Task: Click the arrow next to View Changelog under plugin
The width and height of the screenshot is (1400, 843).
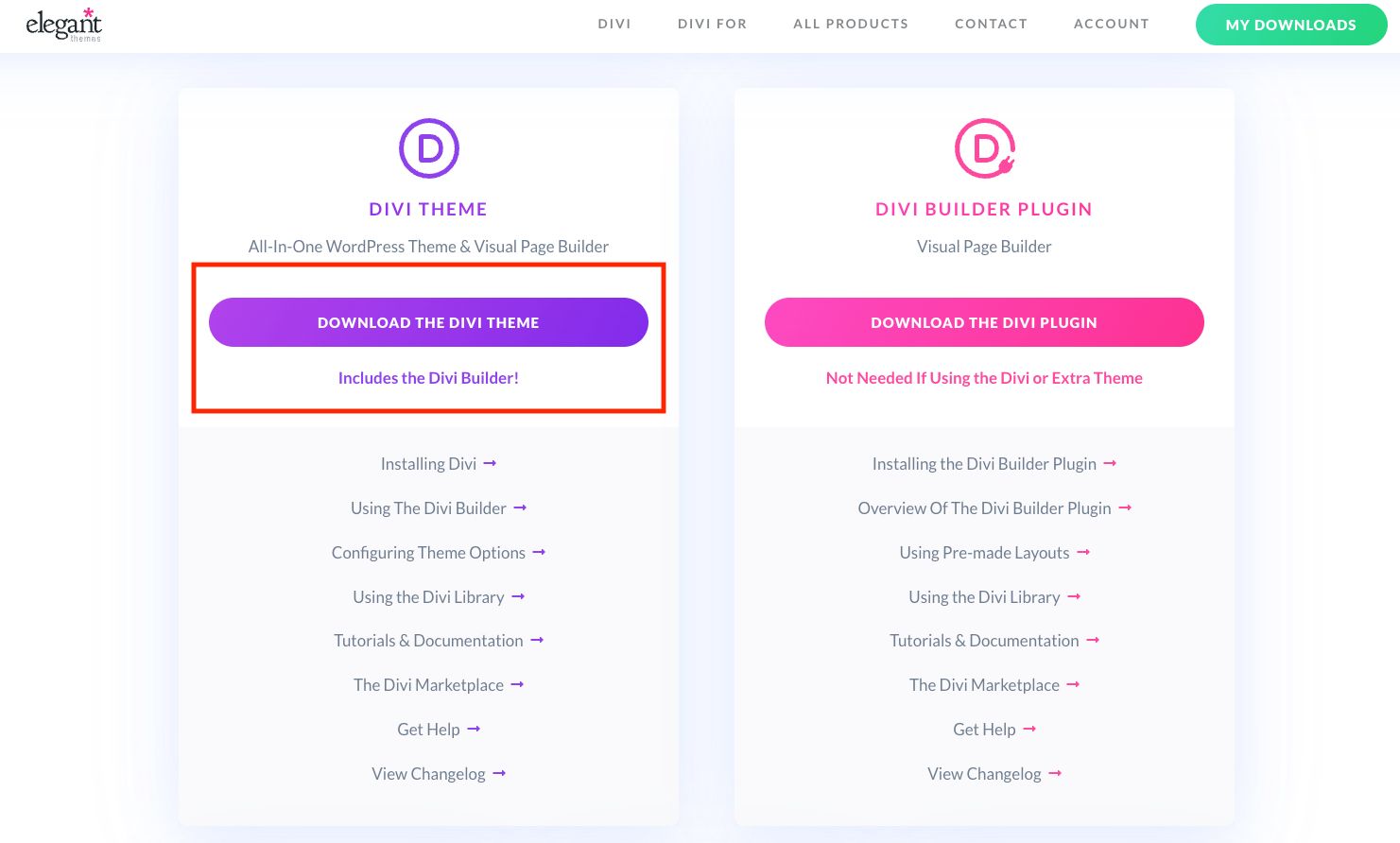Action: pos(1057,773)
